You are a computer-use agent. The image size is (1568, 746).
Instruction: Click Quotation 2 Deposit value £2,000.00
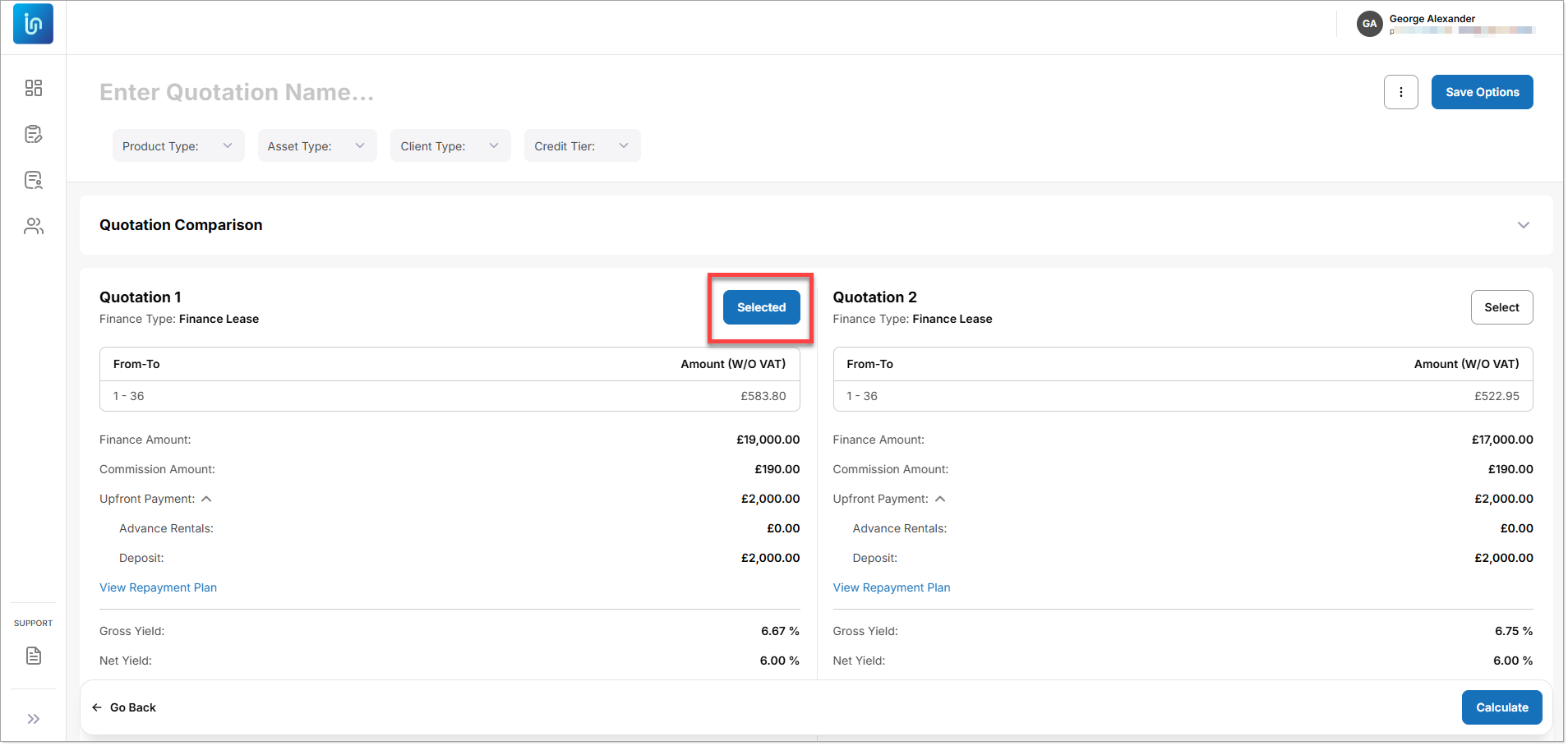coord(1504,558)
